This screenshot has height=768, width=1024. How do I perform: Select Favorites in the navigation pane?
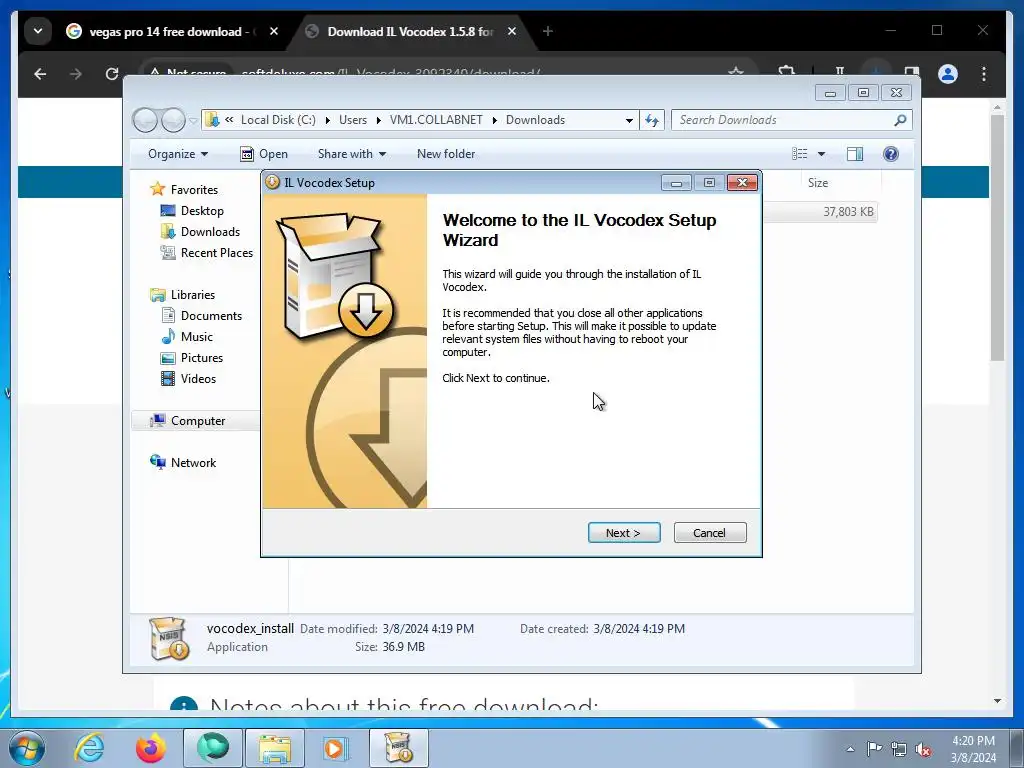coord(194,189)
